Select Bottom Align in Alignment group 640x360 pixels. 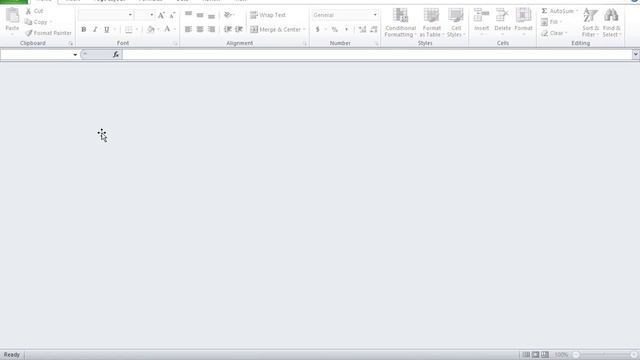211,15
